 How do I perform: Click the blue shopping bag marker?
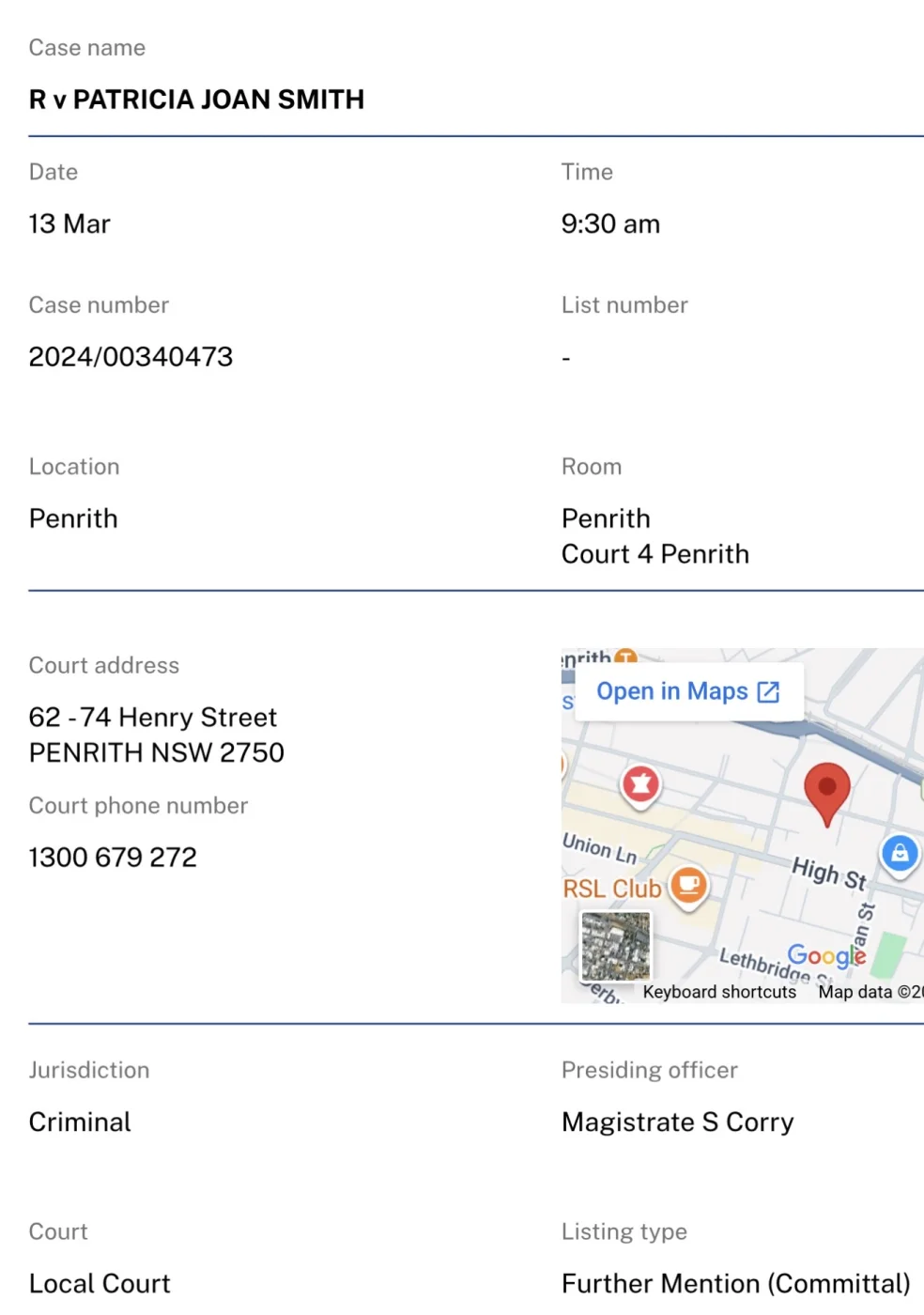[x=900, y=854]
